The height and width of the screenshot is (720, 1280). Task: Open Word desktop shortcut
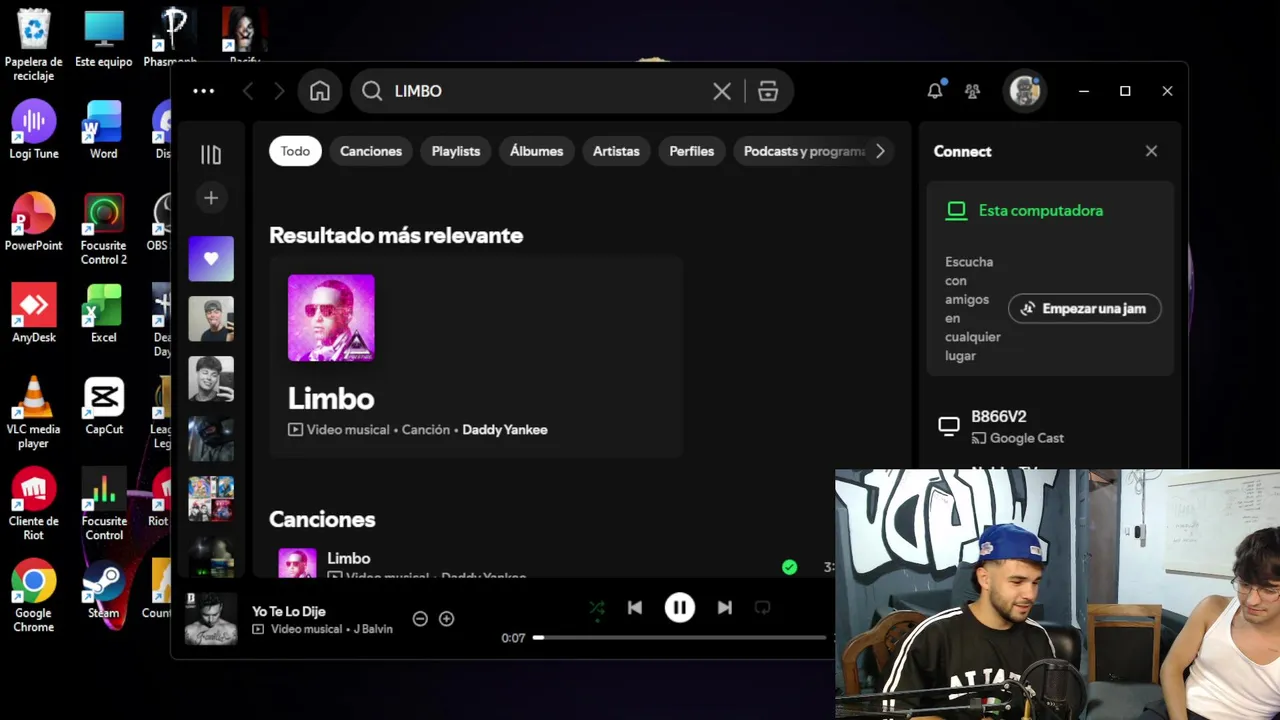[104, 131]
